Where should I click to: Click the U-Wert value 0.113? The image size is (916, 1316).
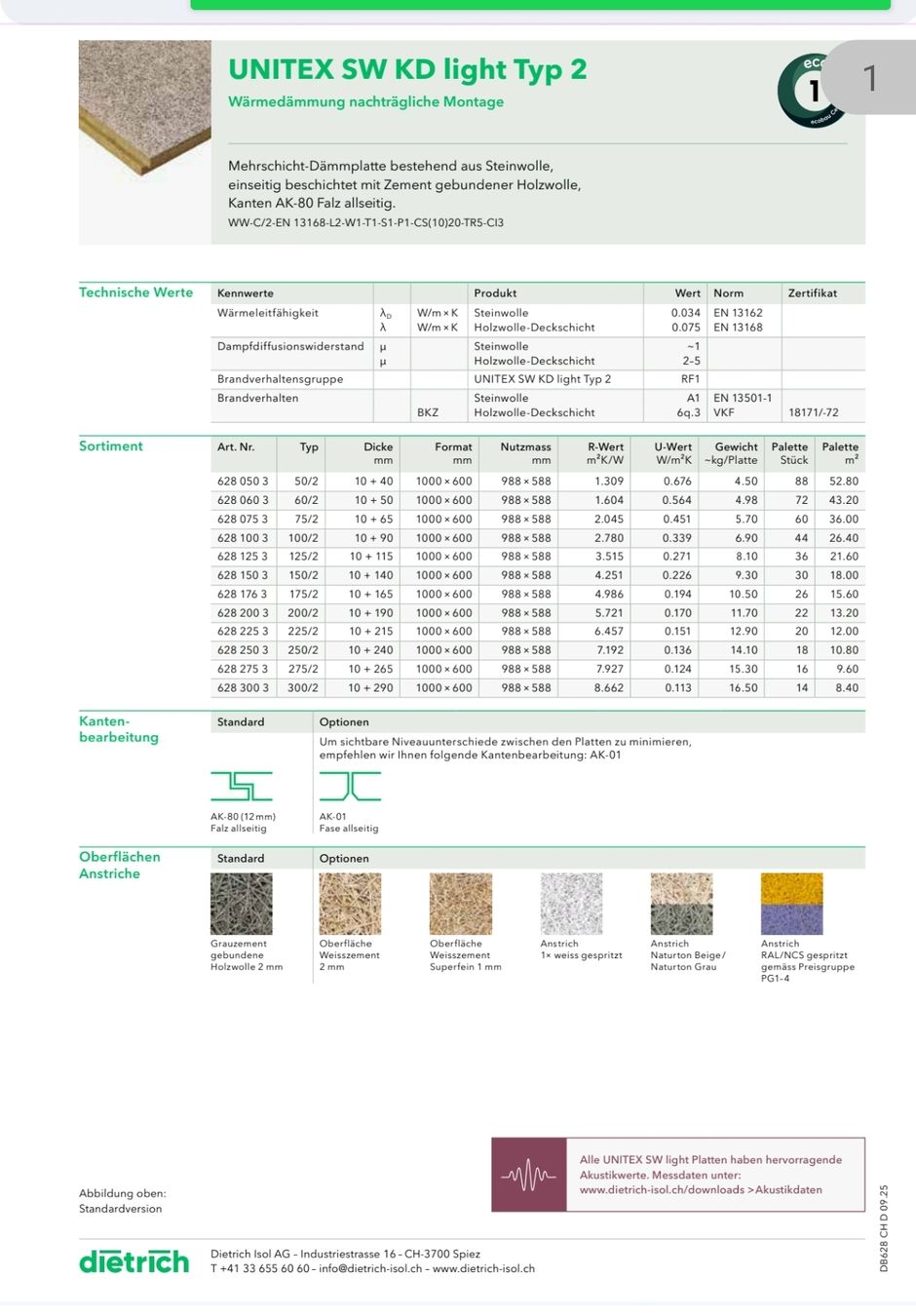coord(677,688)
